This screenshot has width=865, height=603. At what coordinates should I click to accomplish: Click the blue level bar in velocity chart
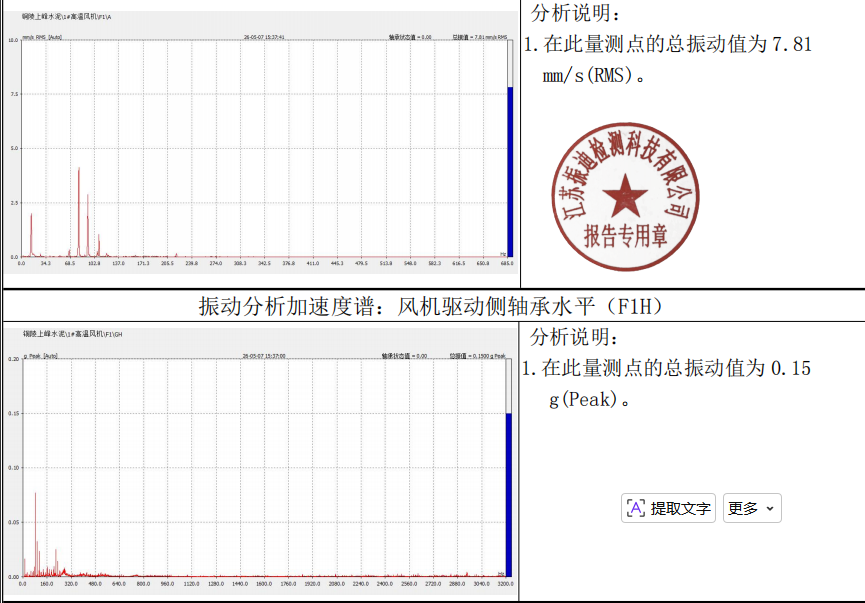point(510,172)
